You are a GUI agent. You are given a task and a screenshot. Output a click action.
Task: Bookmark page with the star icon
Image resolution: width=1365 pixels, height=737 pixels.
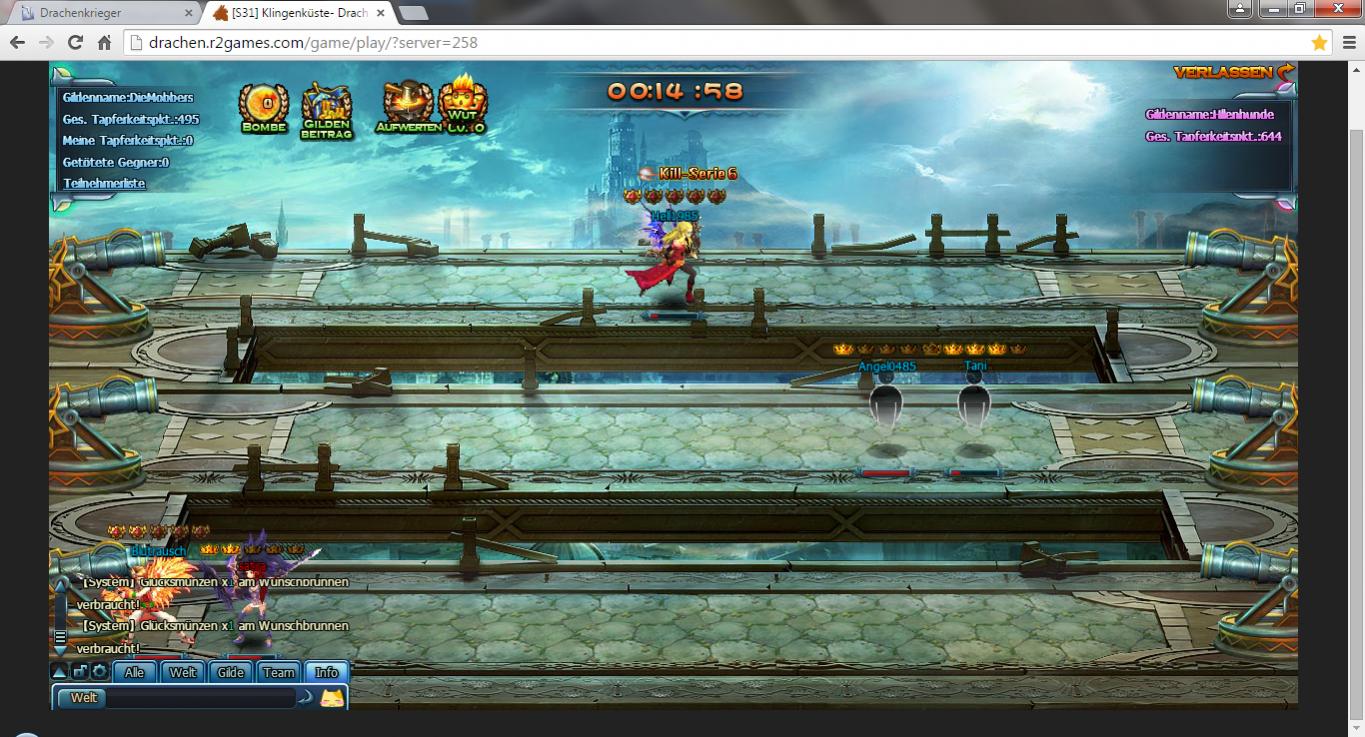click(x=1319, y=43)
